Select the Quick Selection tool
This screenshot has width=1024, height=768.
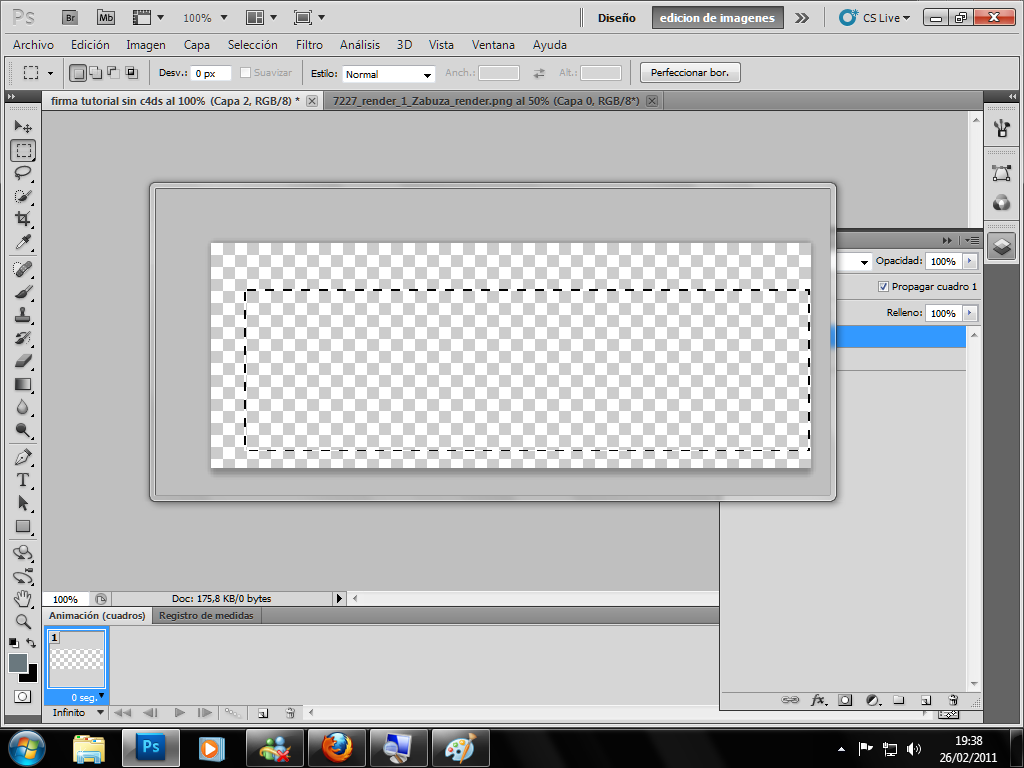click(23, 196)
